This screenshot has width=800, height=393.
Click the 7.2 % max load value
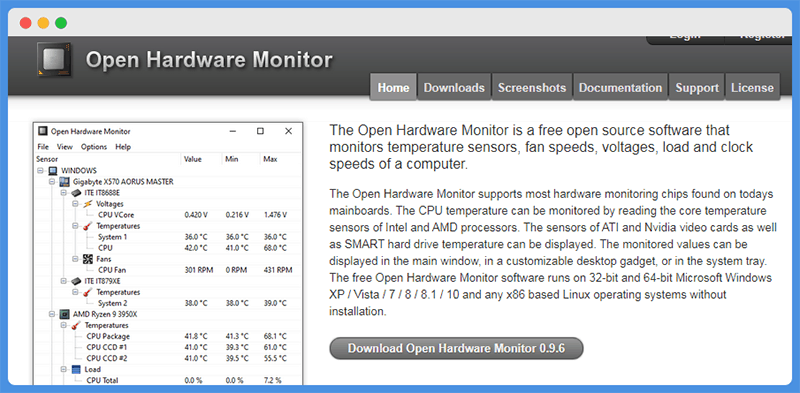pos(272,380)
